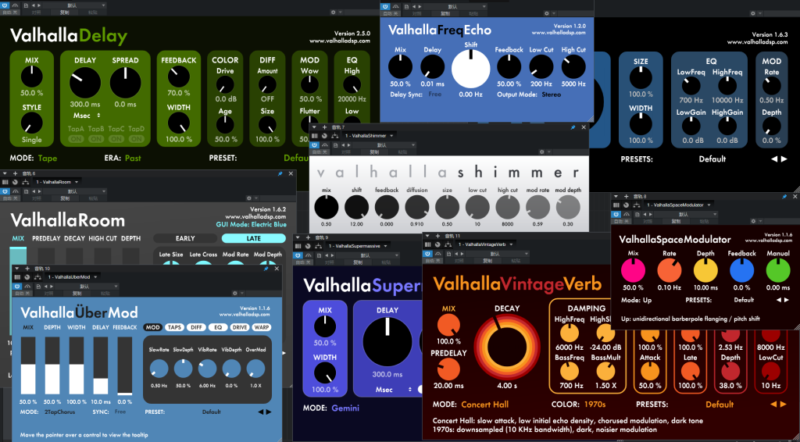Click the ÜberMod SlowRate knob

click(x=158, y=368)
